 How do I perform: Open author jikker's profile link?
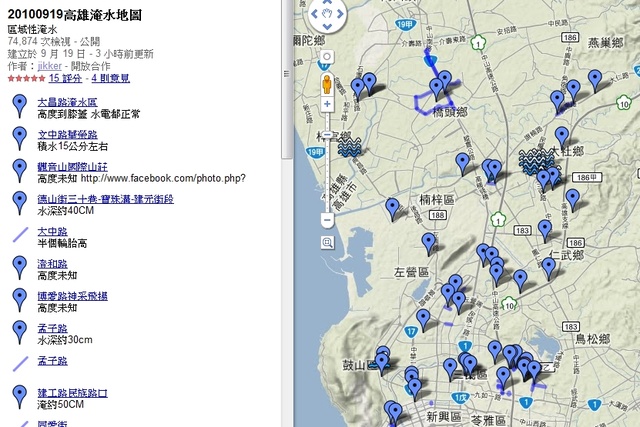pos(49,66)
